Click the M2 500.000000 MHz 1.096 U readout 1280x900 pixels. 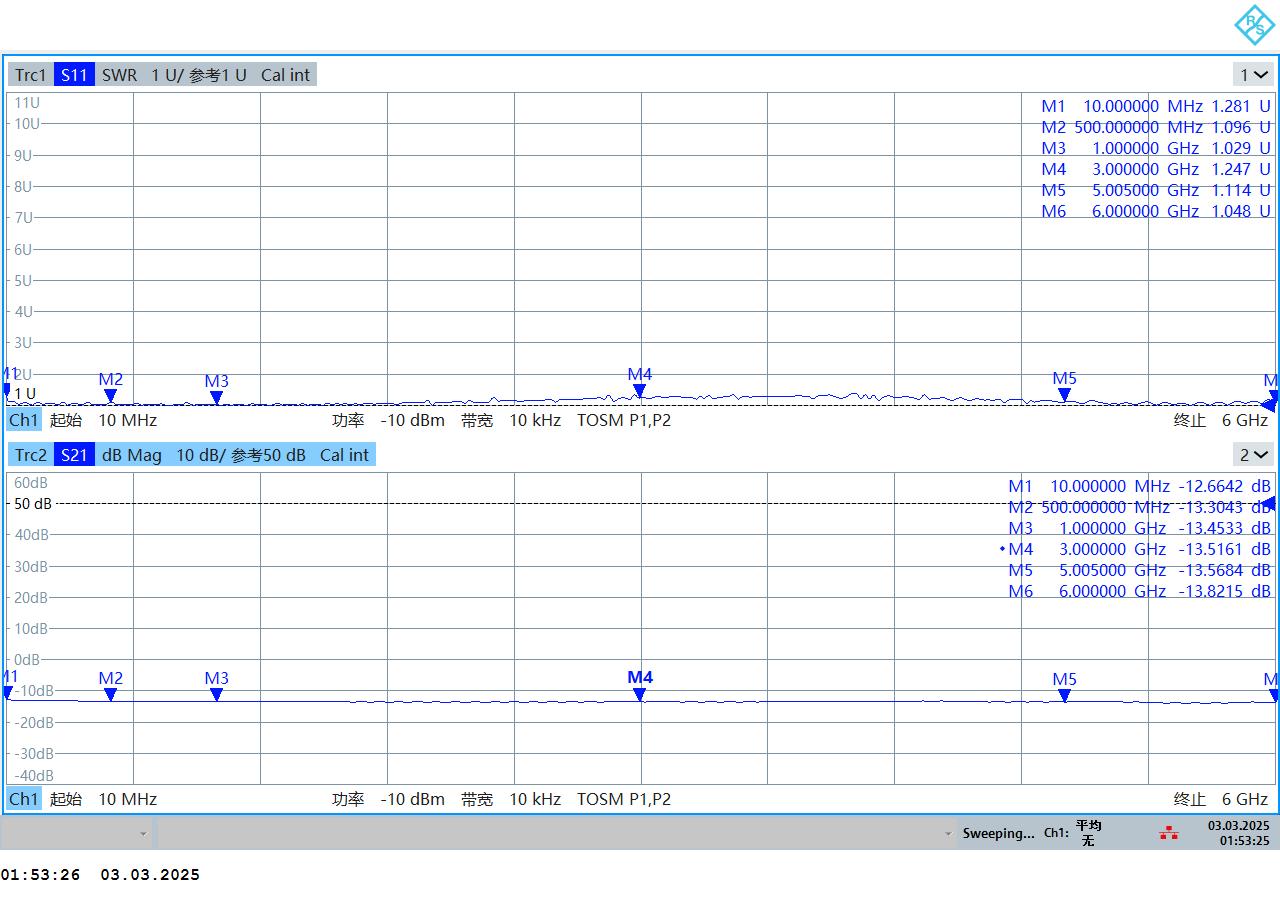(x=1156, y=127)
